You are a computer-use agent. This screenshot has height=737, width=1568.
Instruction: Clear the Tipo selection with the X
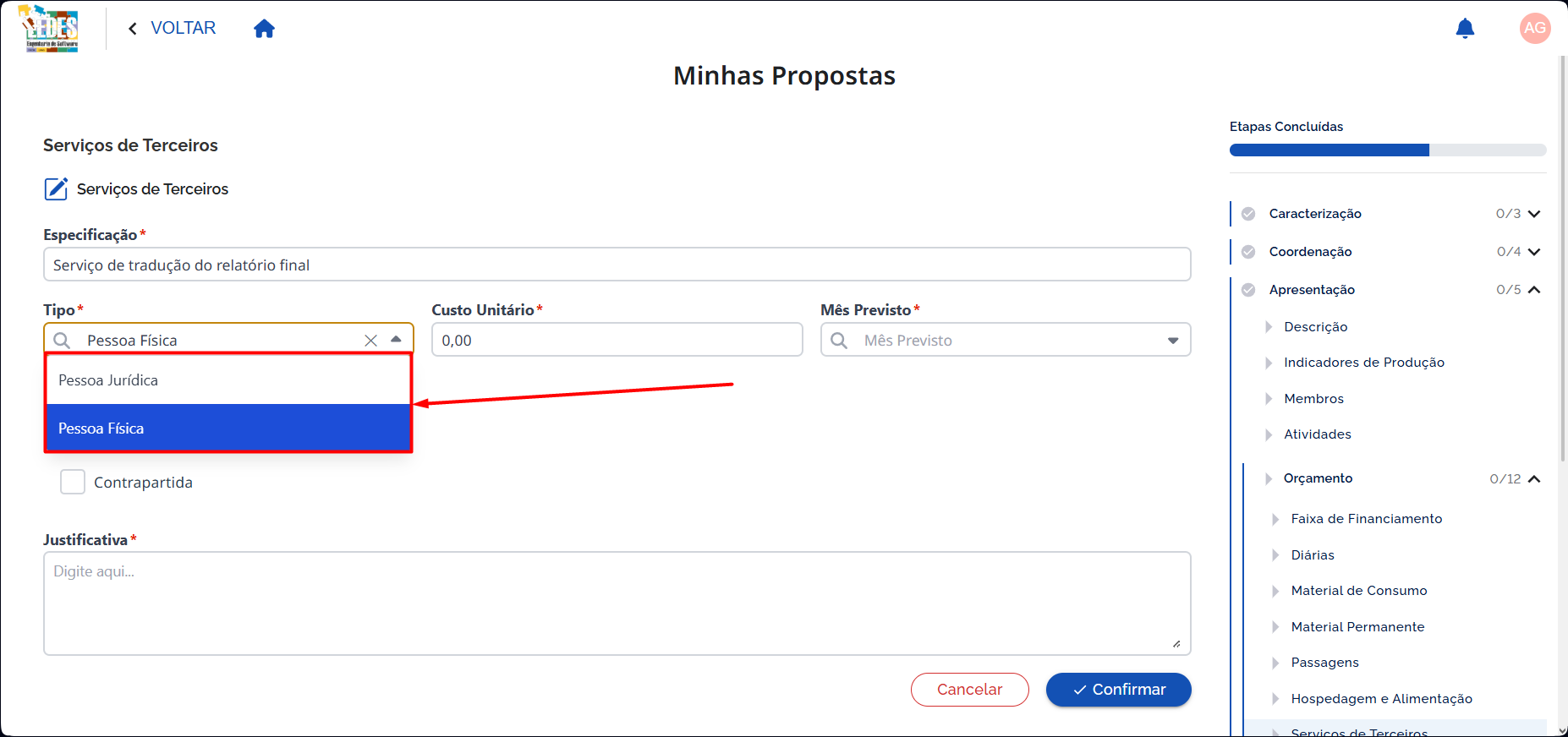click(370, 341)
